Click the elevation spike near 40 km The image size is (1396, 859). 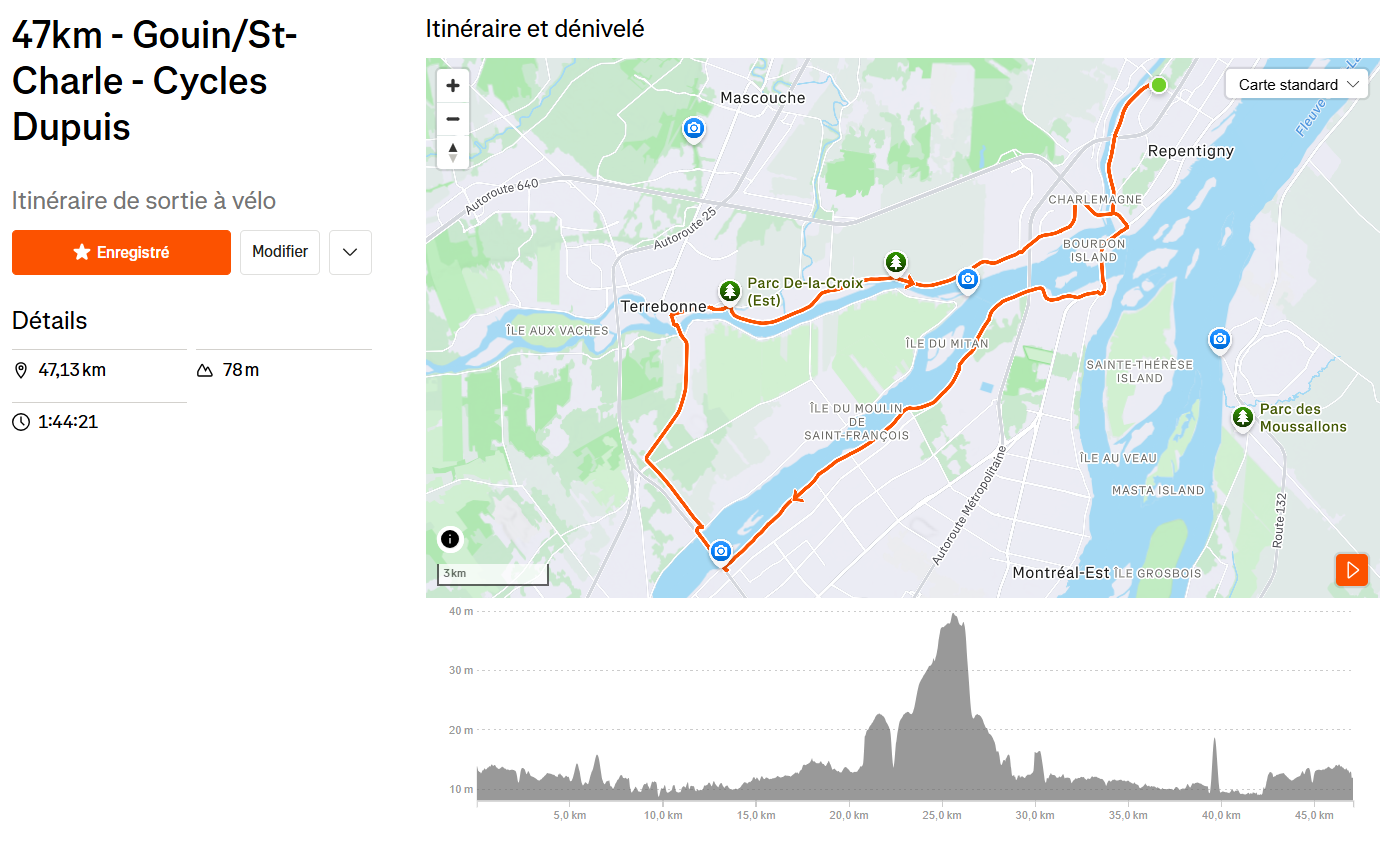(1215, 741)
